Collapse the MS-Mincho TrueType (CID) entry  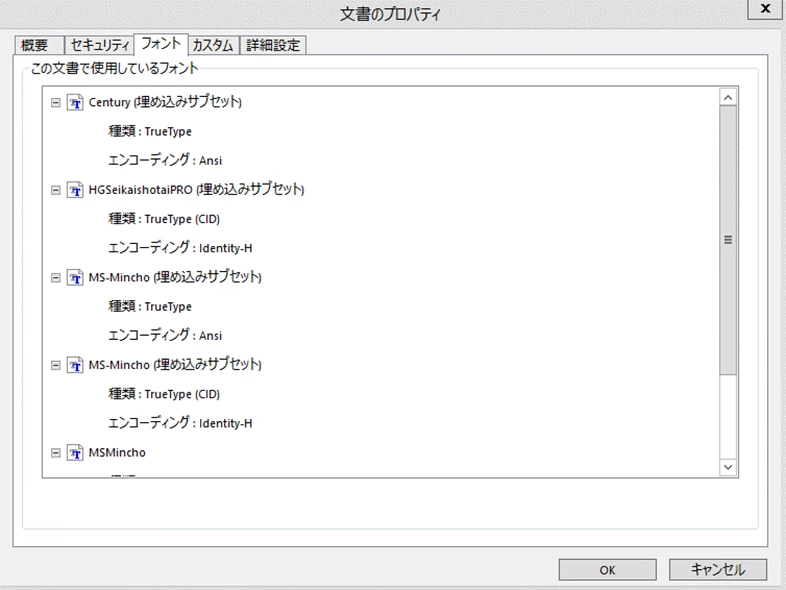[56, 365]
